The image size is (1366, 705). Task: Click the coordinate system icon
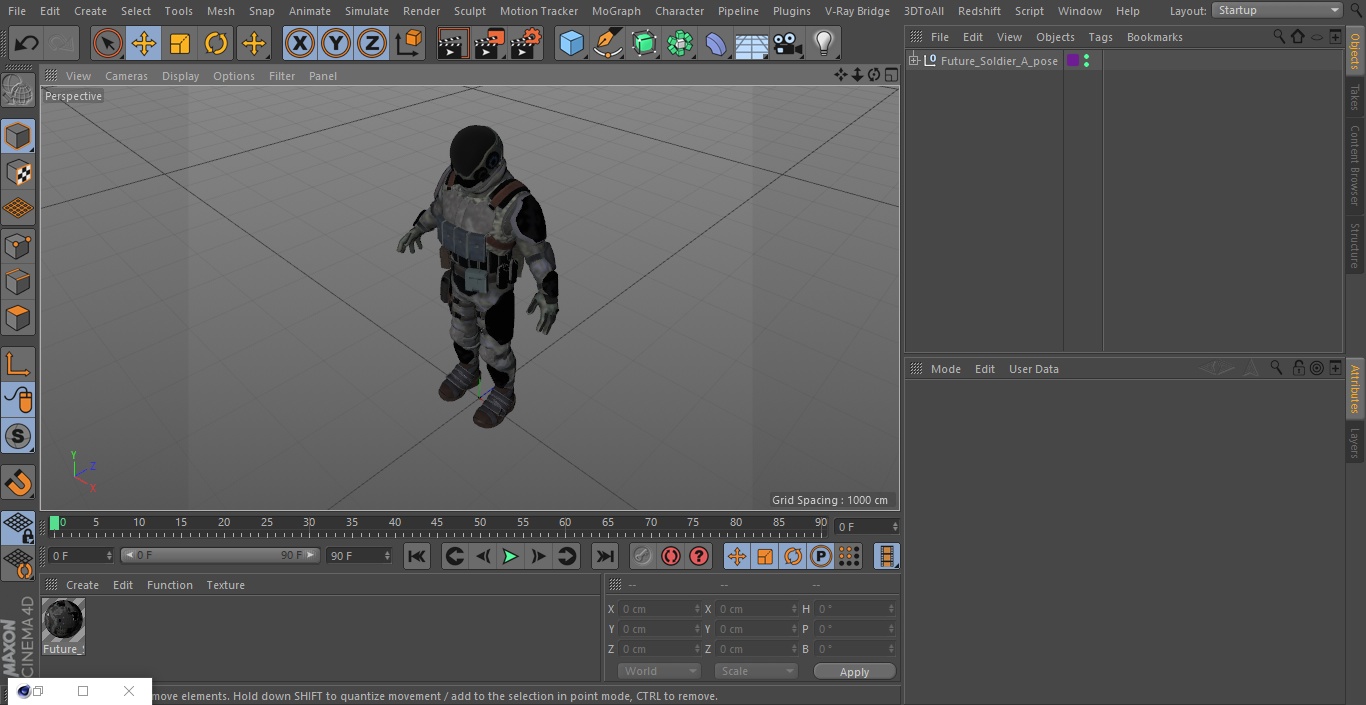409,43
